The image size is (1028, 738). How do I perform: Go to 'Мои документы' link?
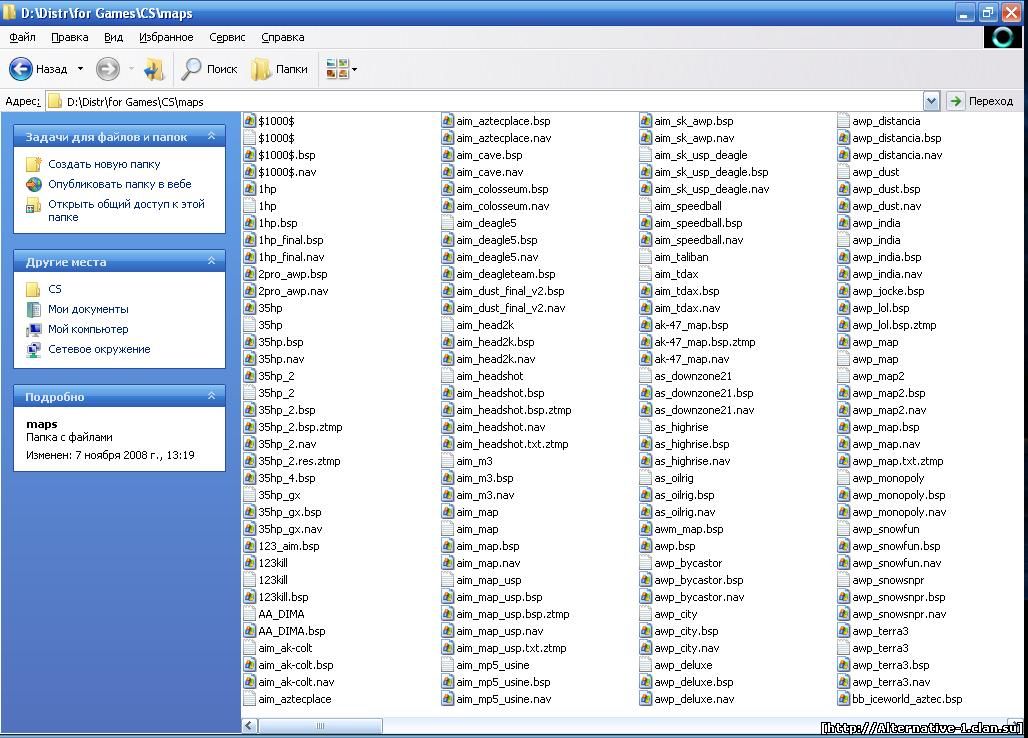89,309
